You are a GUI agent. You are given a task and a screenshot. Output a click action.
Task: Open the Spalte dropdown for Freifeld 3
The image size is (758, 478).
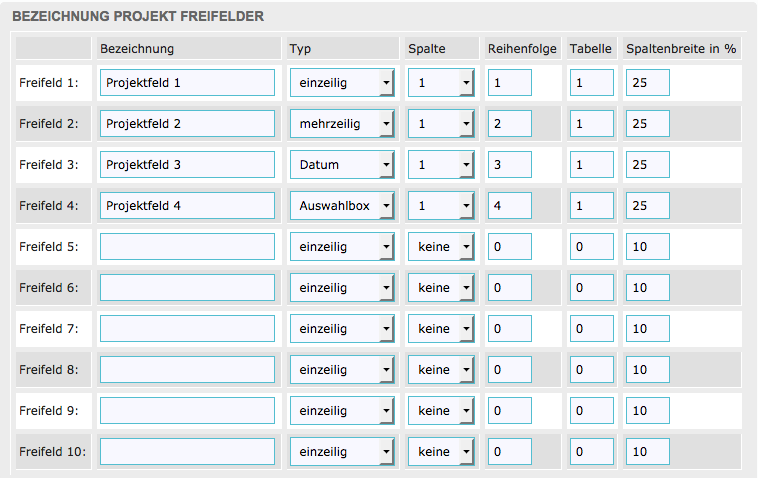(x=441, y=164)
